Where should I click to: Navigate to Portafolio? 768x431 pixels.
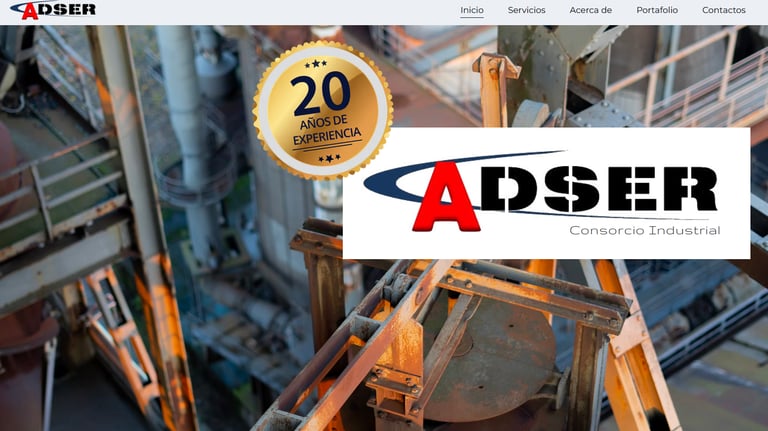click(657, 10)
